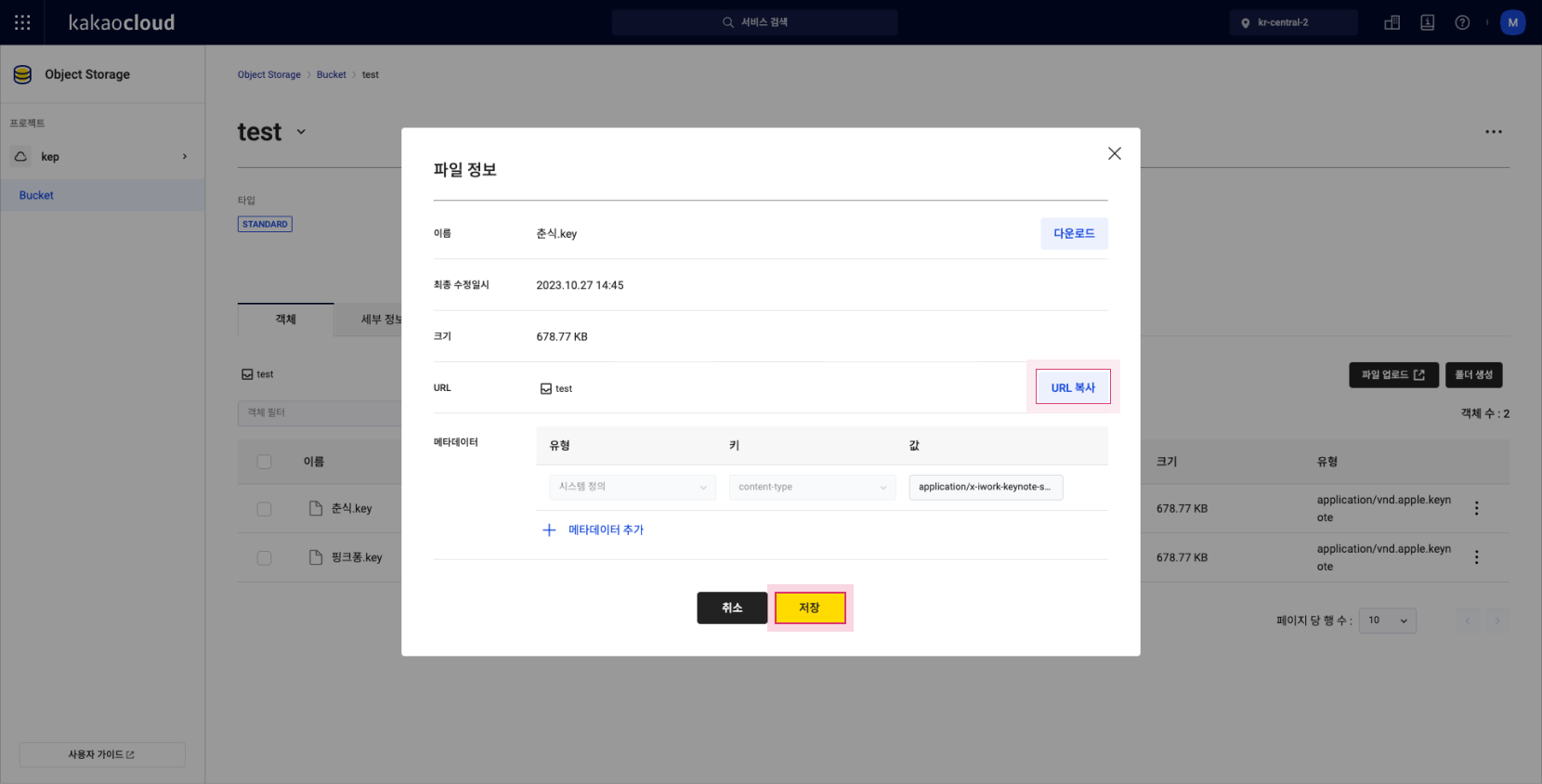Screen dimensions: 1542x784
Task: Open the bucket more options ellipsis
Action: (x=1494, y=132)
